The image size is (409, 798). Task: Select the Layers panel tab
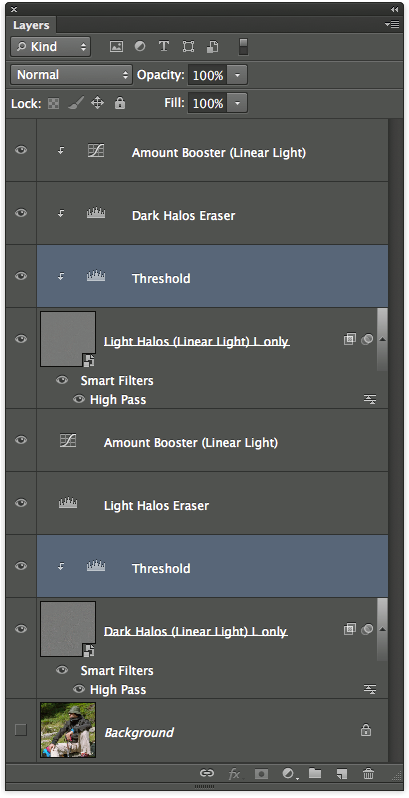coord(31,25)
